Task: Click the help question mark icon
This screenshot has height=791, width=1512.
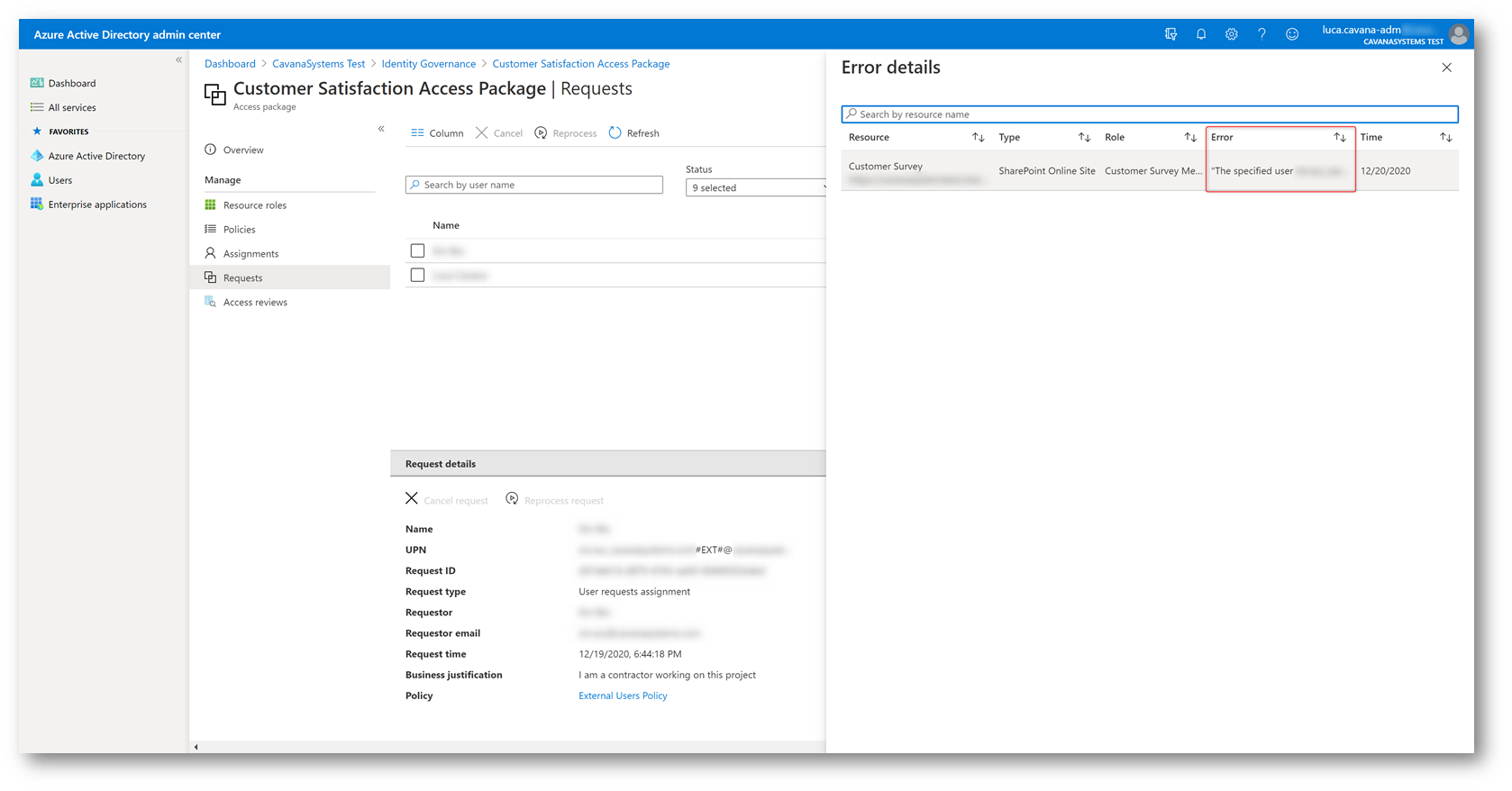Action: point(1262,34)
